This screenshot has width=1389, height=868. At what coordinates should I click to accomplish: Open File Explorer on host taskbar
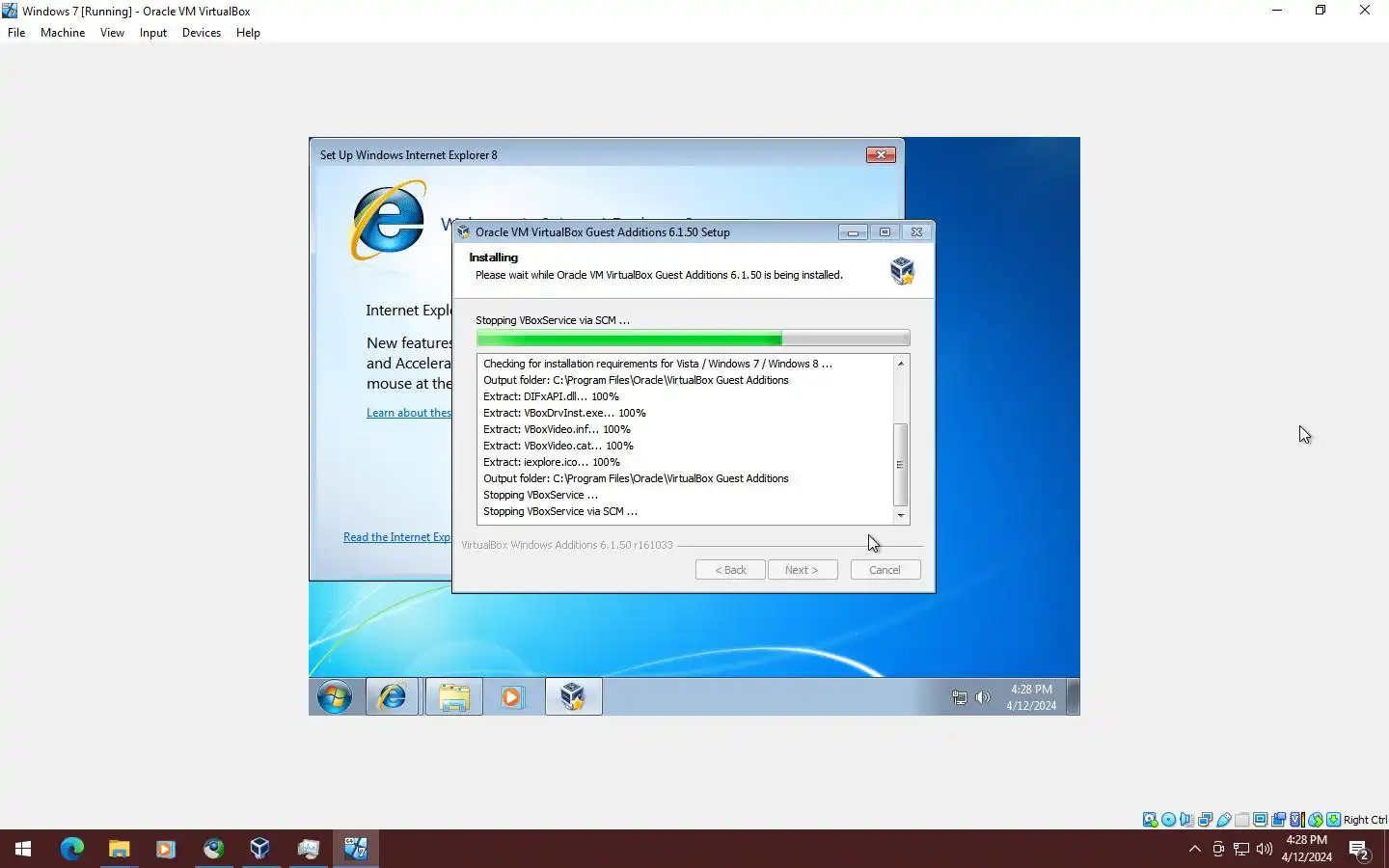119,849
